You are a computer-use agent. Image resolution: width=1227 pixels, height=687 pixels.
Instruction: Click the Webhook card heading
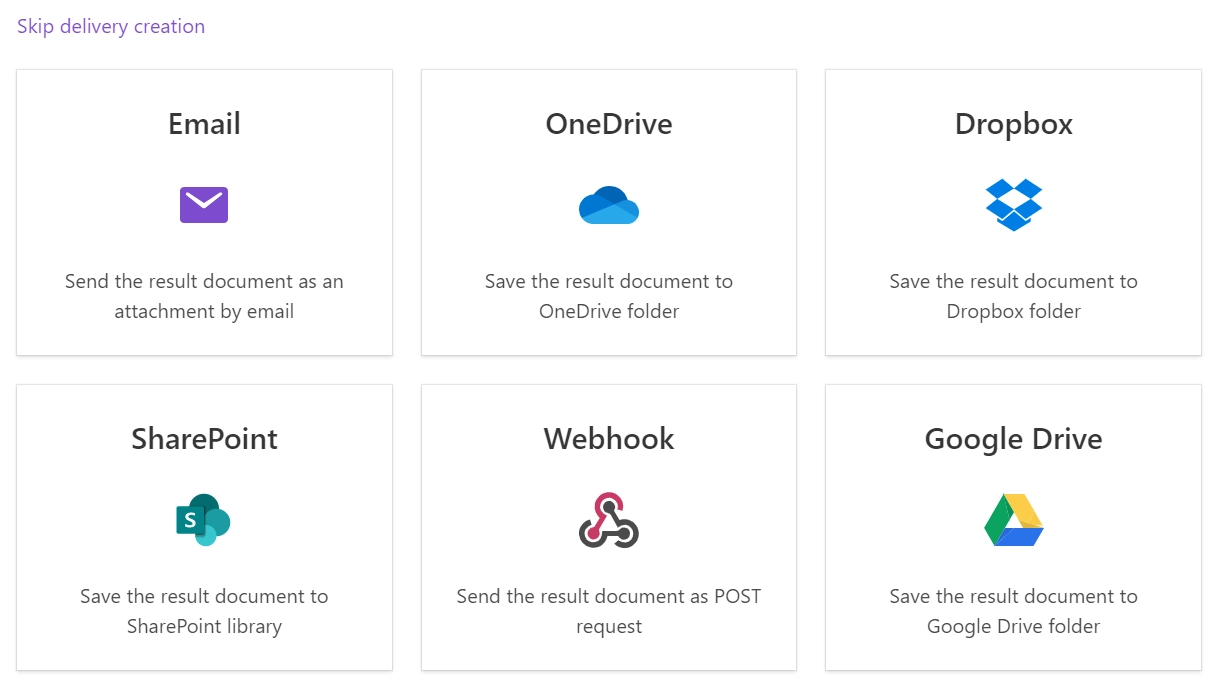[x=609, y=439]
